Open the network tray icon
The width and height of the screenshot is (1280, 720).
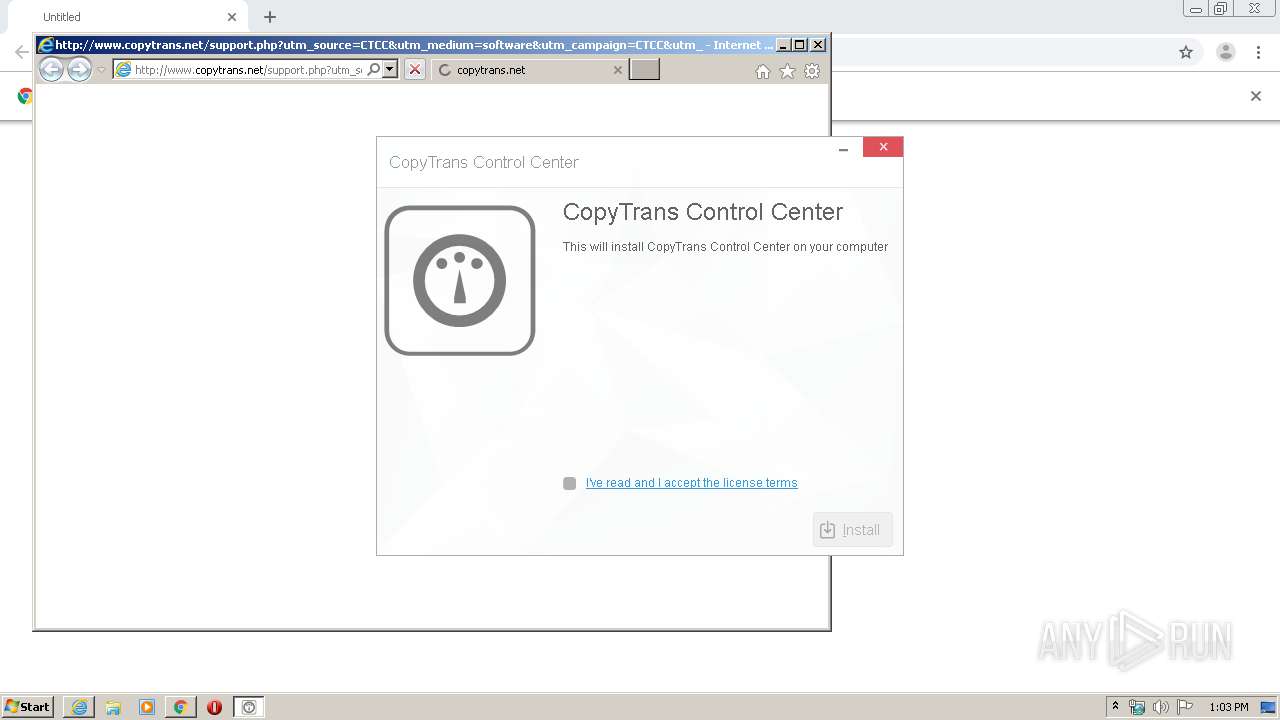[1137, 707]
